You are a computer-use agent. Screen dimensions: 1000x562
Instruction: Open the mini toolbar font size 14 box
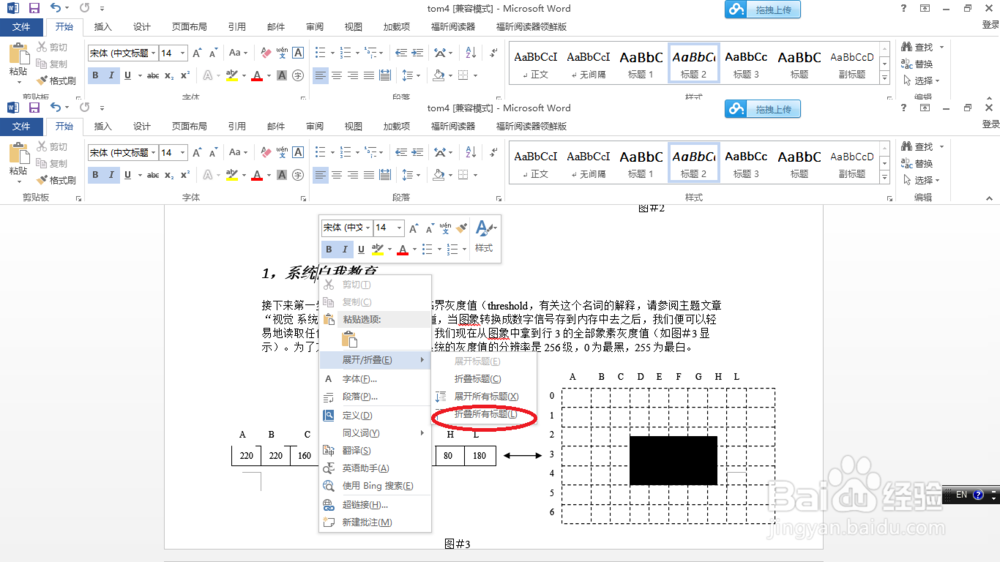[x=388, y=228]
